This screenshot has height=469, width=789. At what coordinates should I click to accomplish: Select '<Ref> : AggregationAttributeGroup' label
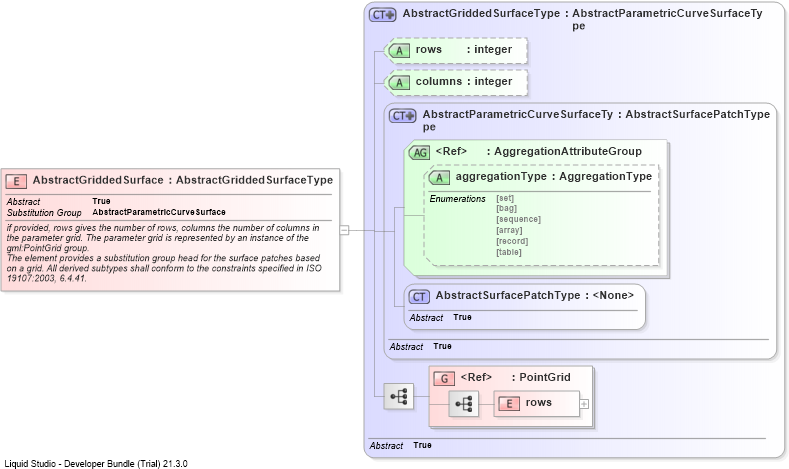(538, 151)
